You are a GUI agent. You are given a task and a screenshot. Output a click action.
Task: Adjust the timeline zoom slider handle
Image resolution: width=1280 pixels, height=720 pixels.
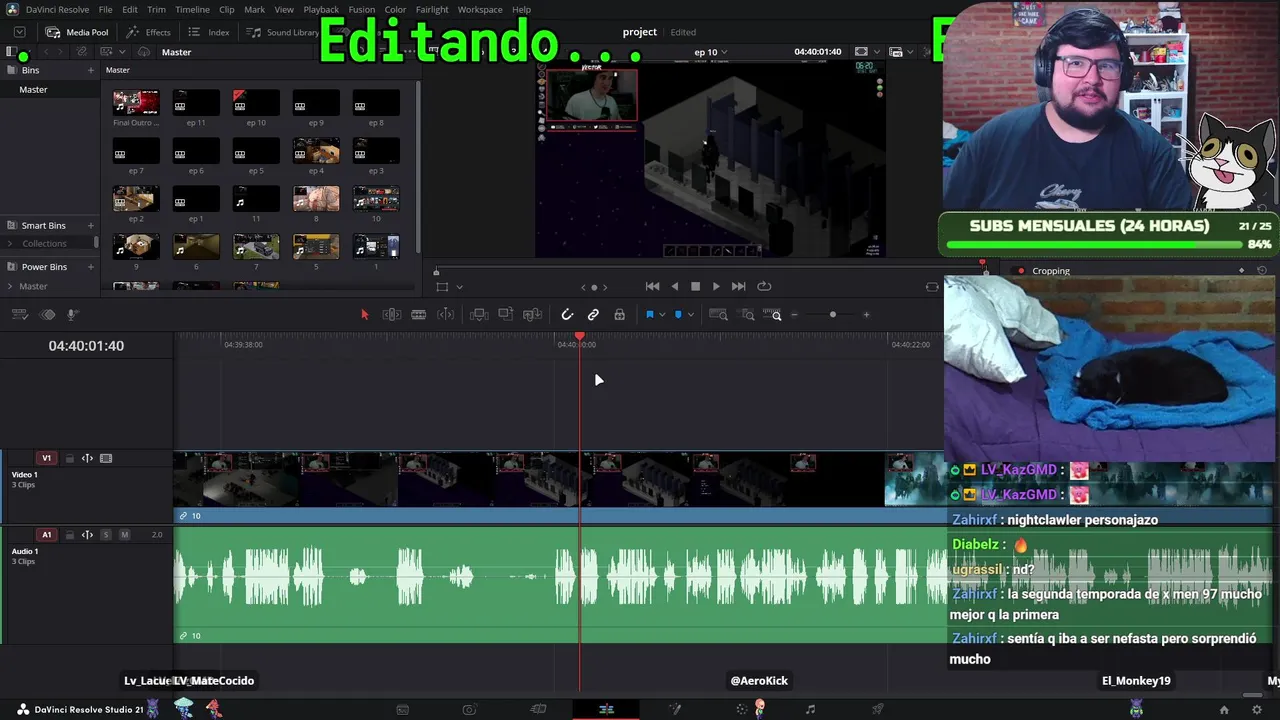click(x=832, y=315)
